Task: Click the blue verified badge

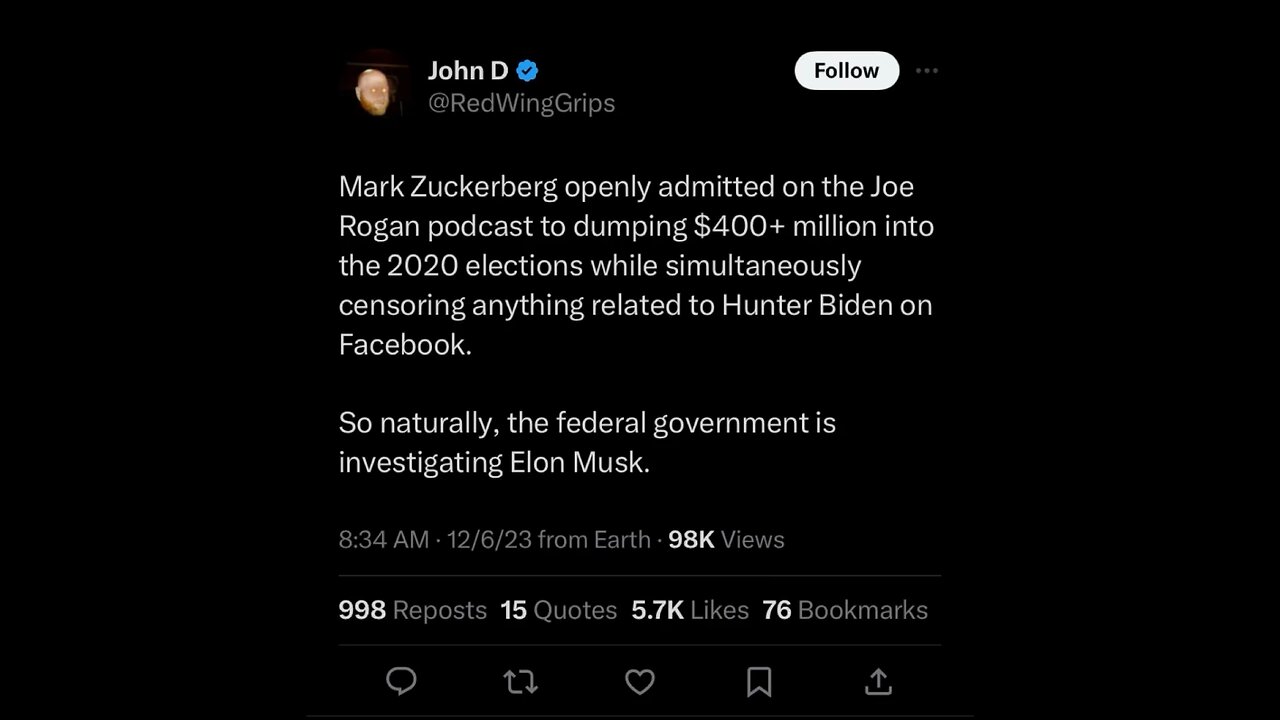Action: [527, 70]
